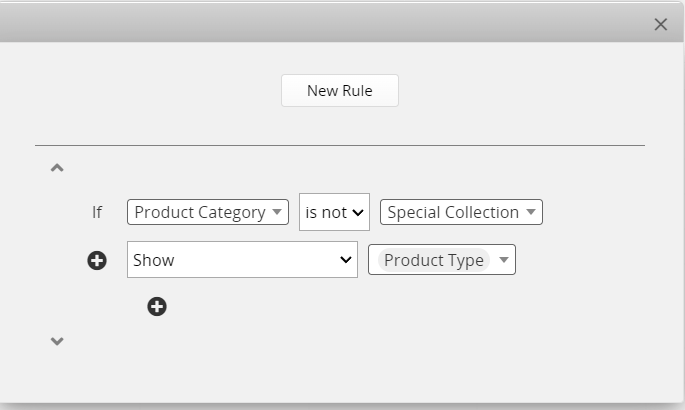This screenshot has height=410, width=685.
Task: Click the chevron of the Show selector
Action: [x=346, y=260]
